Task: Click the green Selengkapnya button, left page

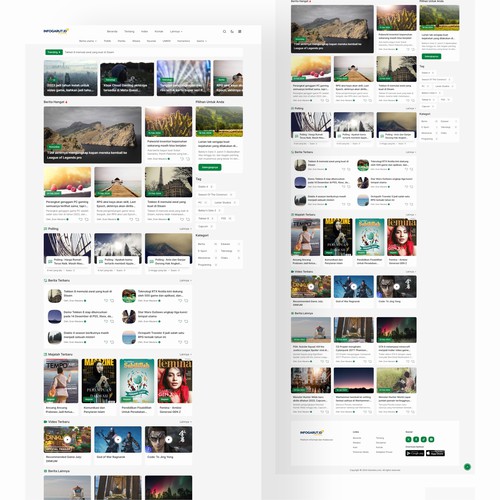Action: tap(210, 167)
